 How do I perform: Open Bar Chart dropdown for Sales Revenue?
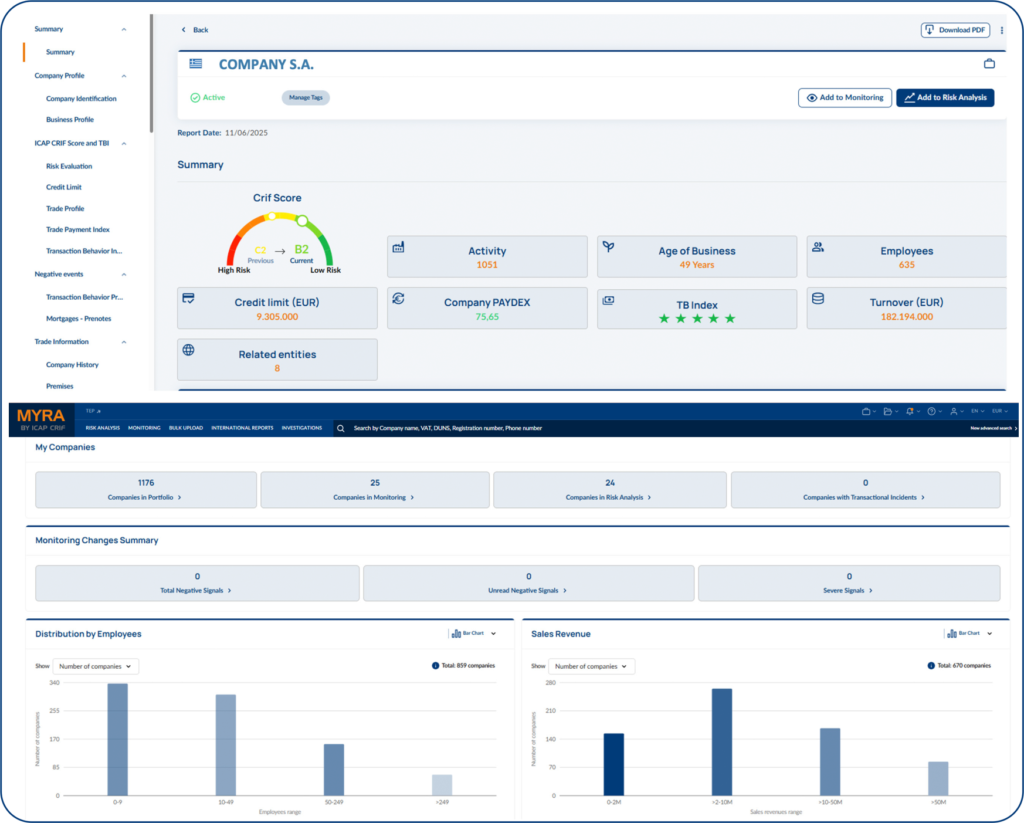[969, 633]
